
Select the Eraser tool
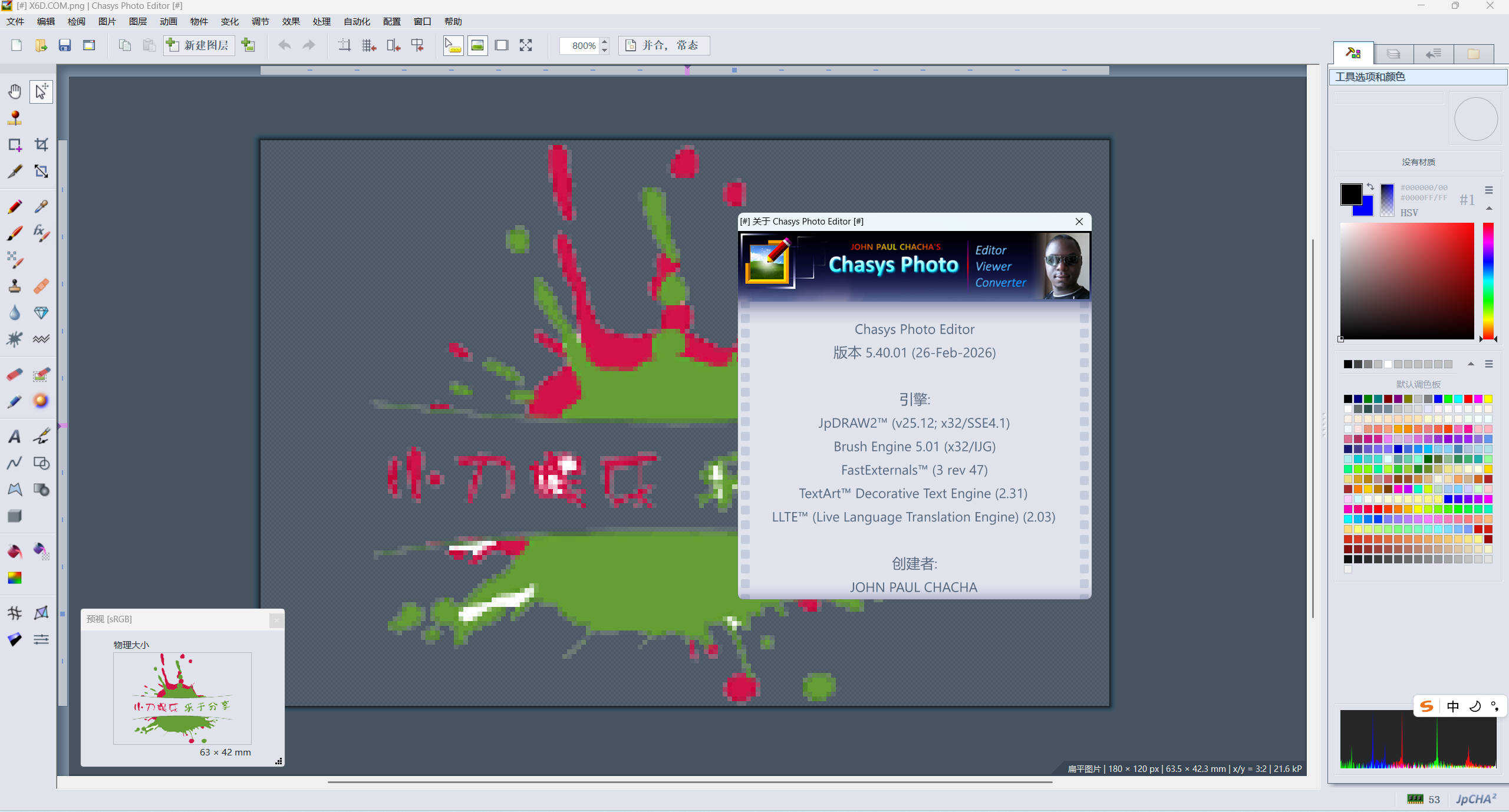tap(14, 374)
